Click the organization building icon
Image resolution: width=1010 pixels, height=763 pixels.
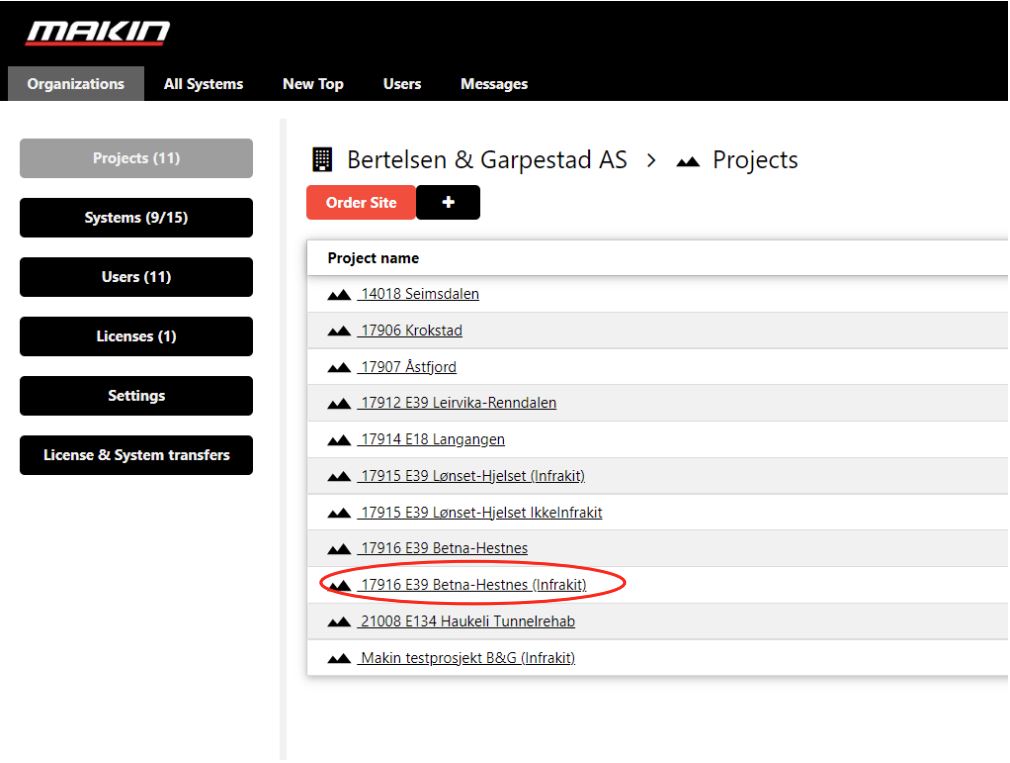(x=322, y=160)
